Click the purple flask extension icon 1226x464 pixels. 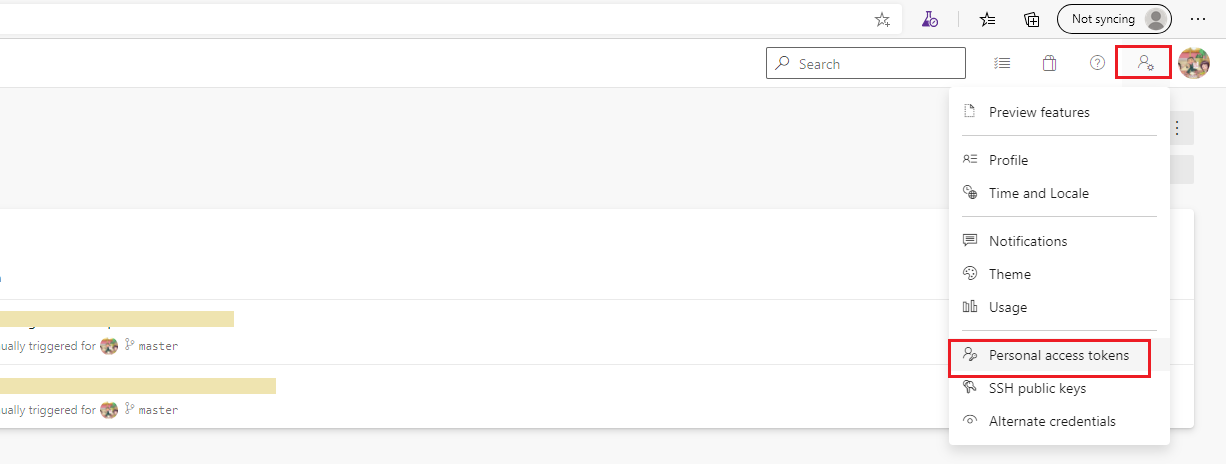coord(930,19)
